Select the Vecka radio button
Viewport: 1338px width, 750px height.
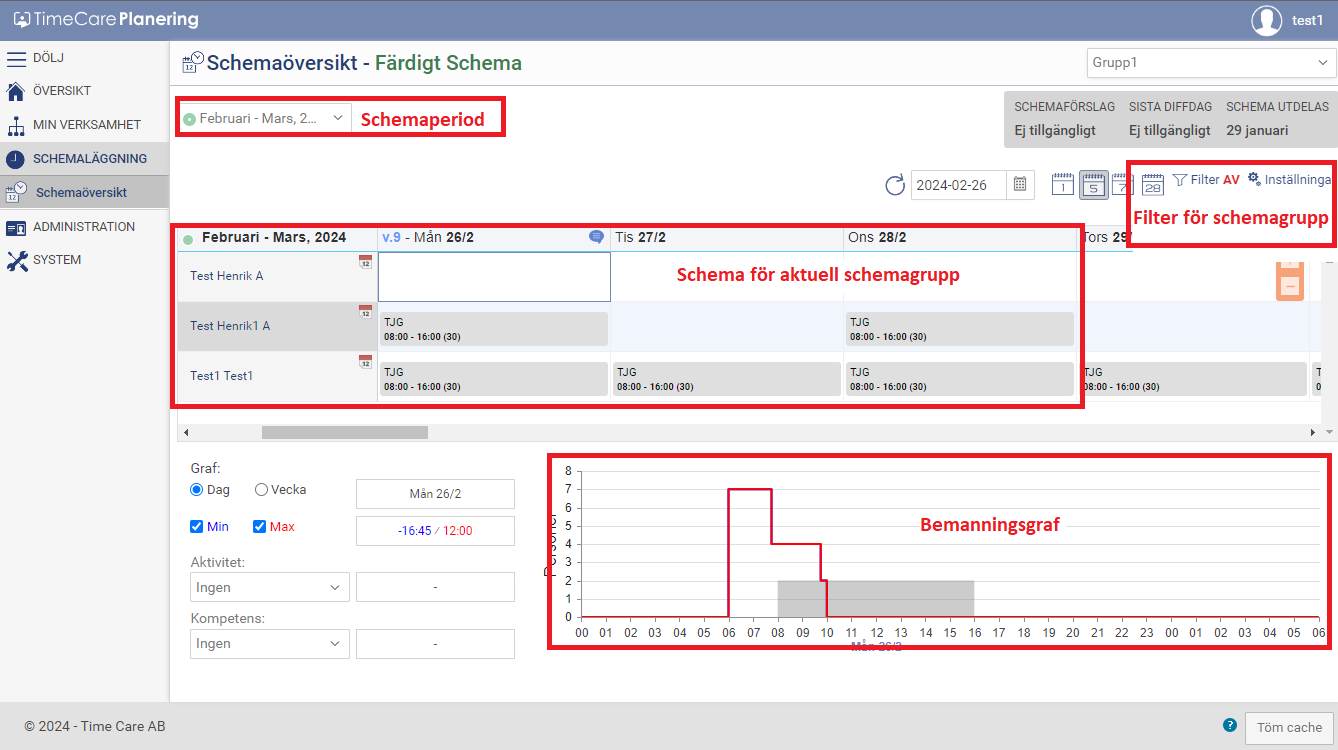(262, 490)
